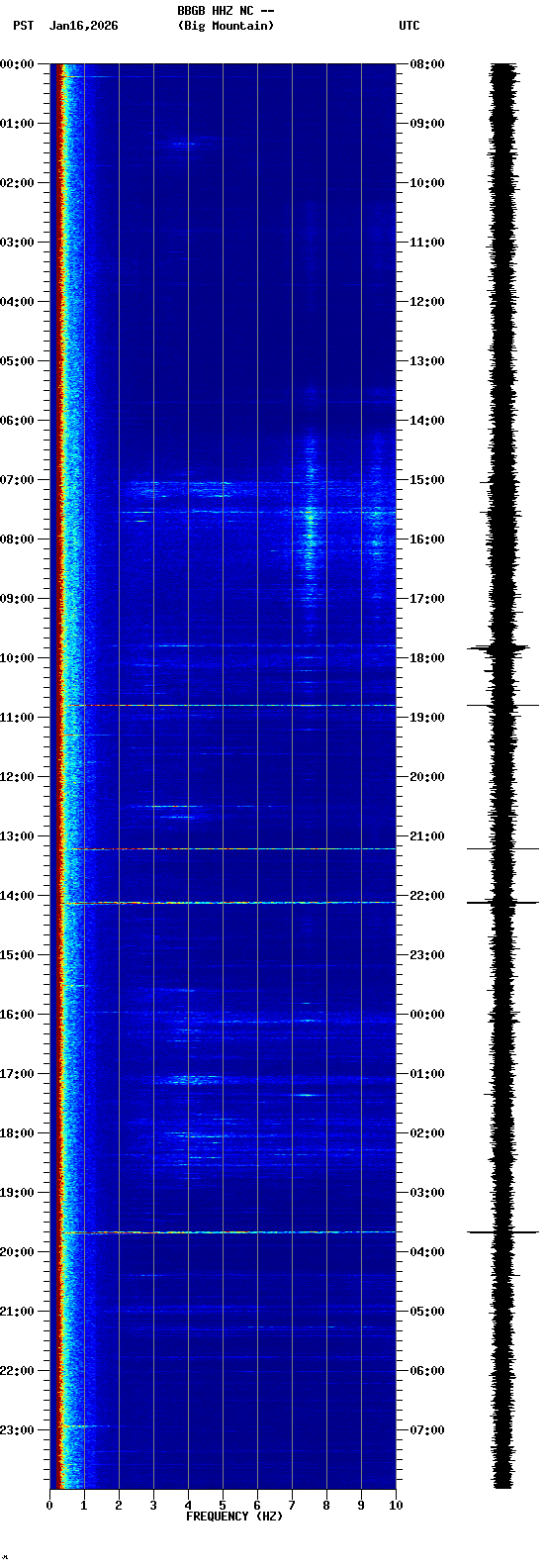546x1568 pixels.
Task: Click frequency axis tick label '0'
Action: click(49, 1506)
